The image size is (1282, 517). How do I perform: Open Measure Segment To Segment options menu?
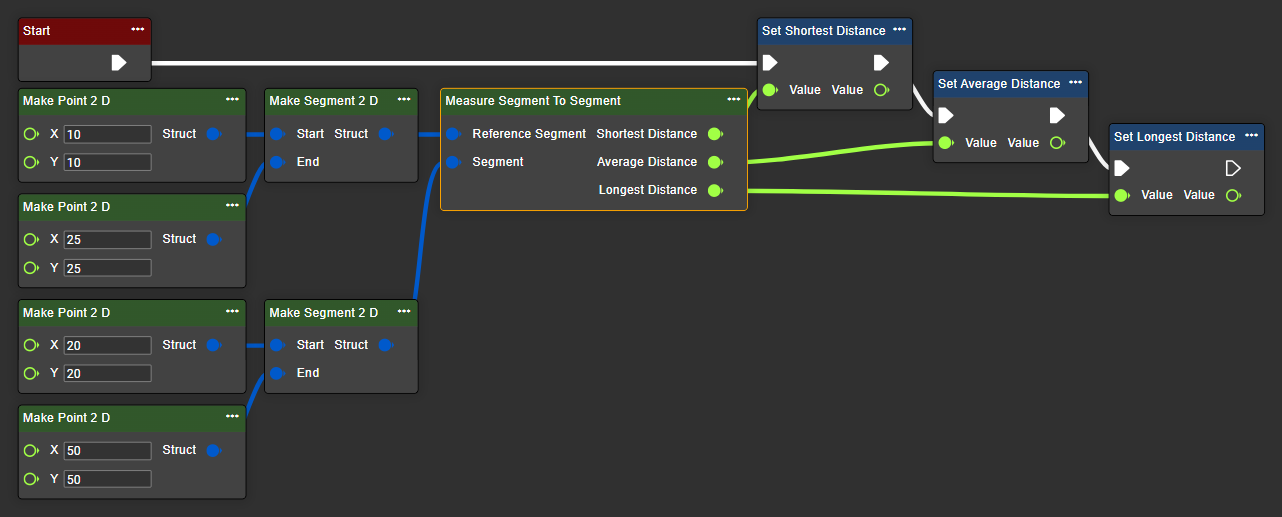734,100
